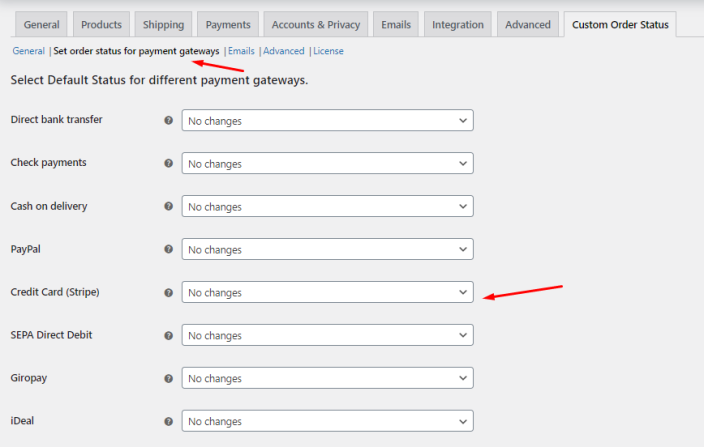This screenshot has width=704, height=447.
Task: Click SEPA Direct Debit help icon
Action: point(168,336)
